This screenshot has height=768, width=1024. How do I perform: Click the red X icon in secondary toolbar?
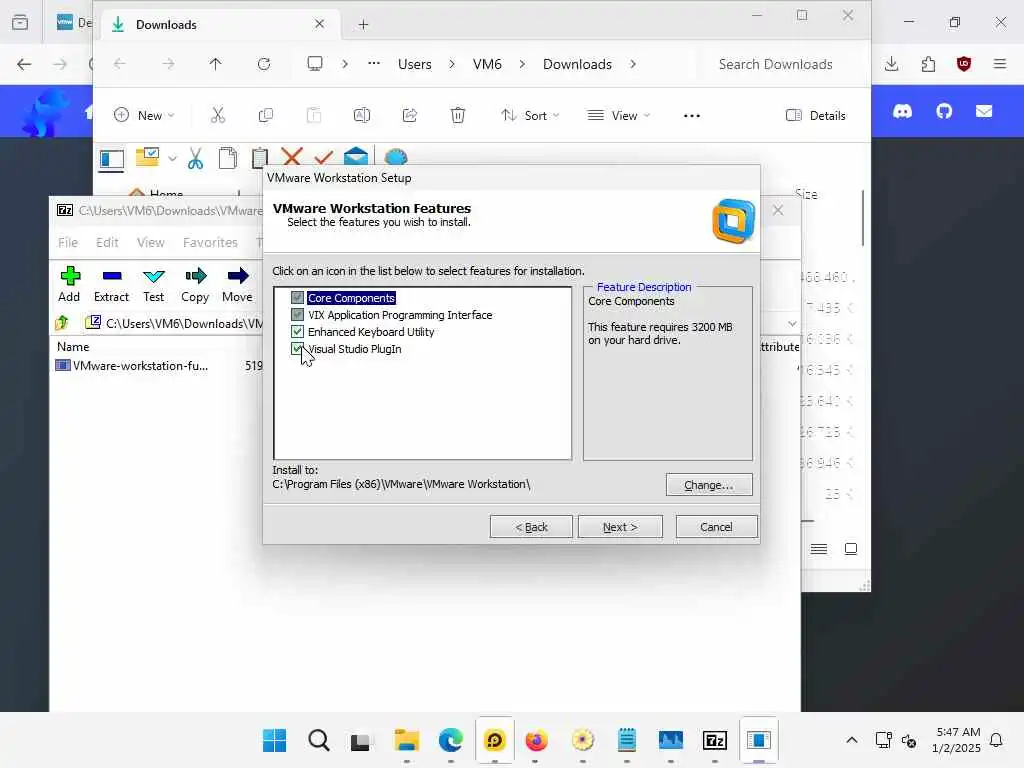coord(292,157)
